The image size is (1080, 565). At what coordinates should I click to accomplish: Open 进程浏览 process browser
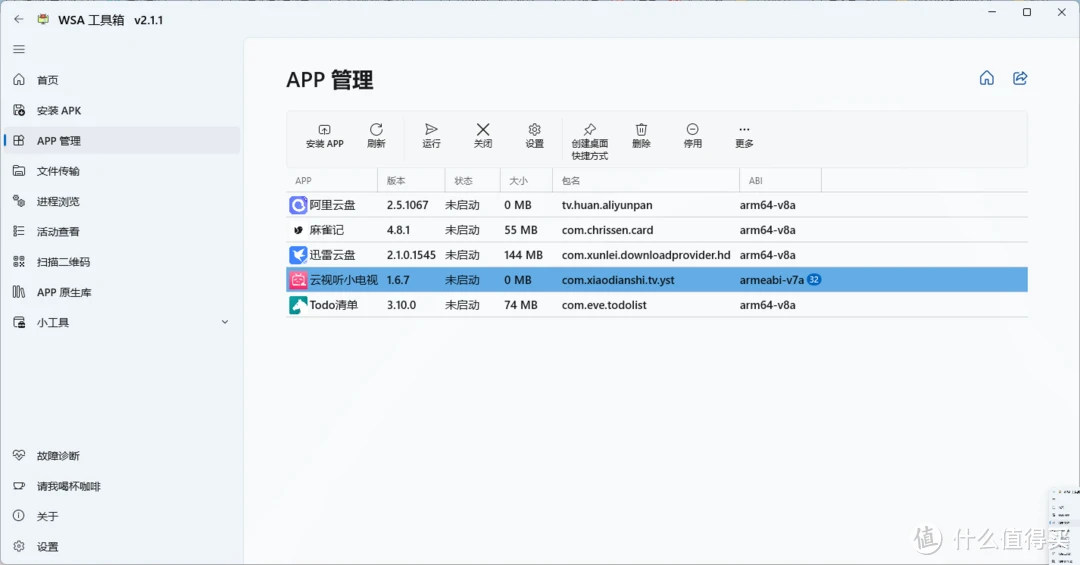[x=122, y=201]
